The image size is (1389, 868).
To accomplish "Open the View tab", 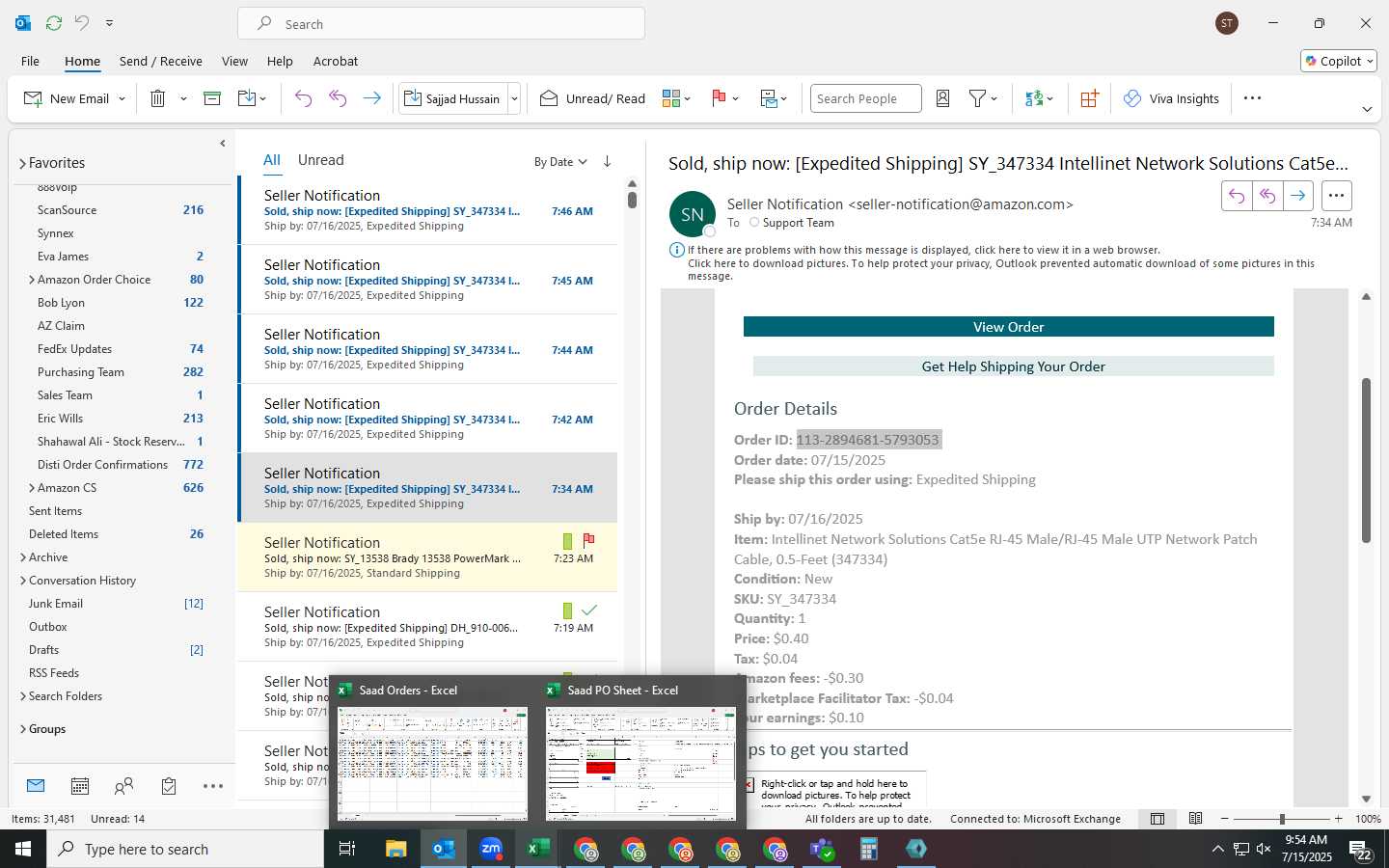I will pos(234,61).
